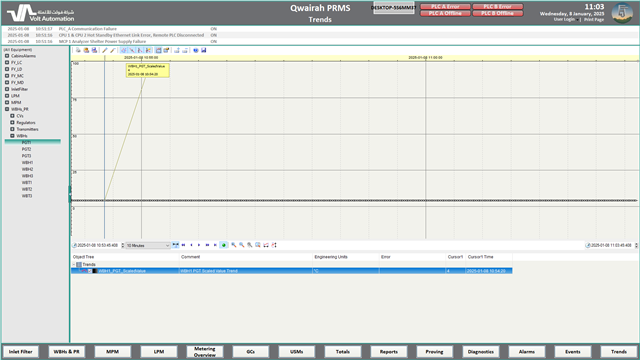Click the start time field 10:53:45
This screenshot has width=640, height=360.
pyautogui.click(x=97, y=245)
